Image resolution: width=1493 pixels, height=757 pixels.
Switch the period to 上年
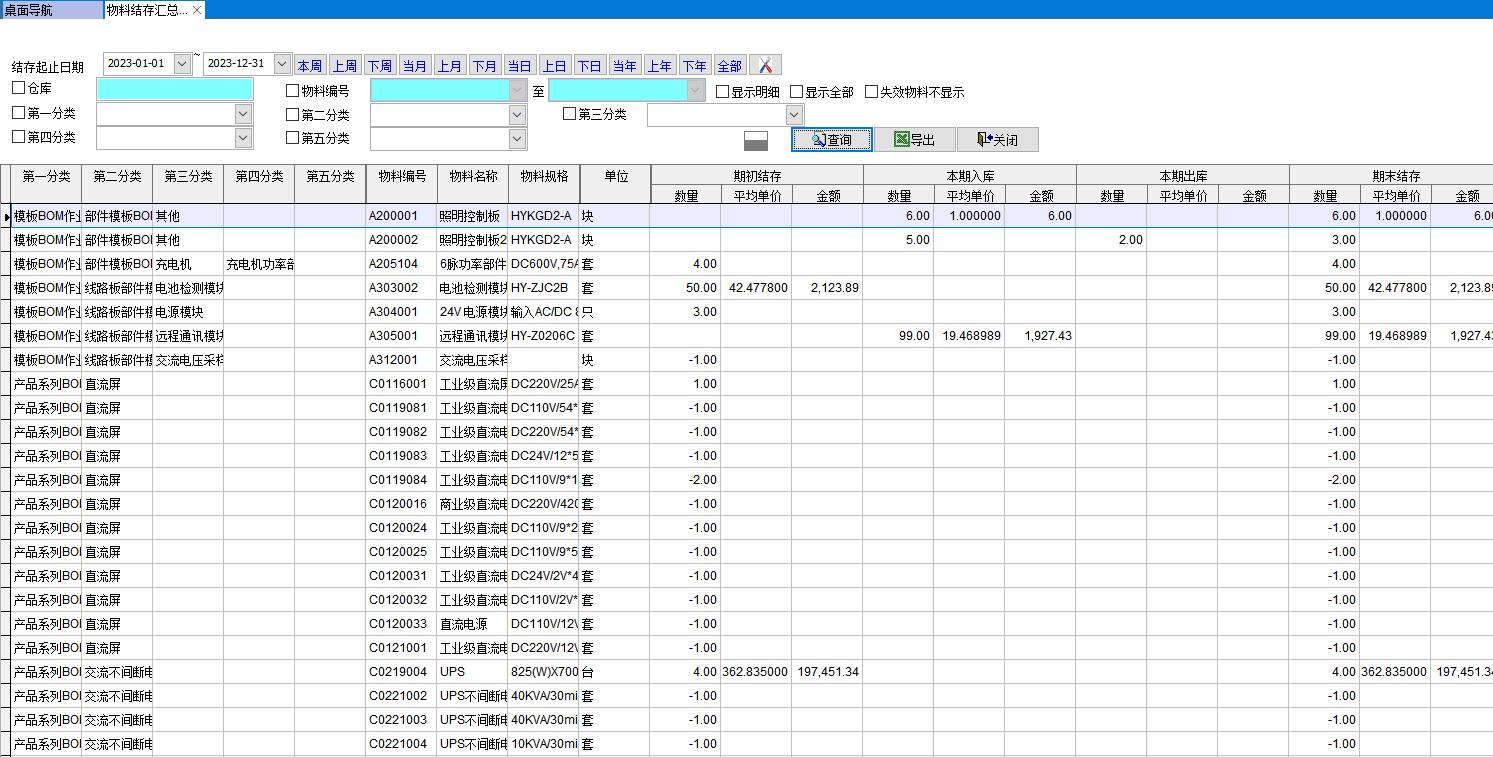660,64
